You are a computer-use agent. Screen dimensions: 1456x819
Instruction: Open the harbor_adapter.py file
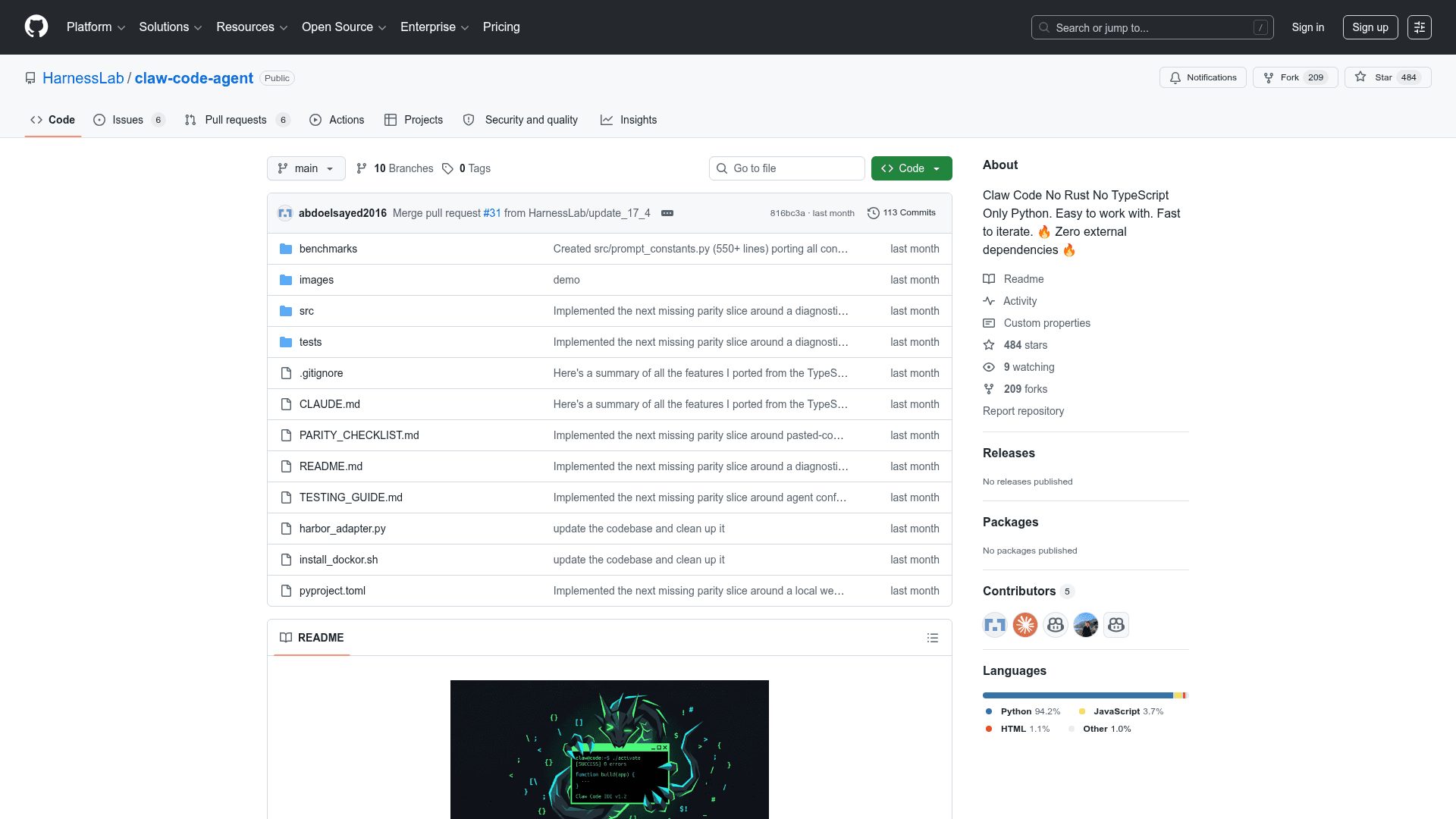click(343, 529)
